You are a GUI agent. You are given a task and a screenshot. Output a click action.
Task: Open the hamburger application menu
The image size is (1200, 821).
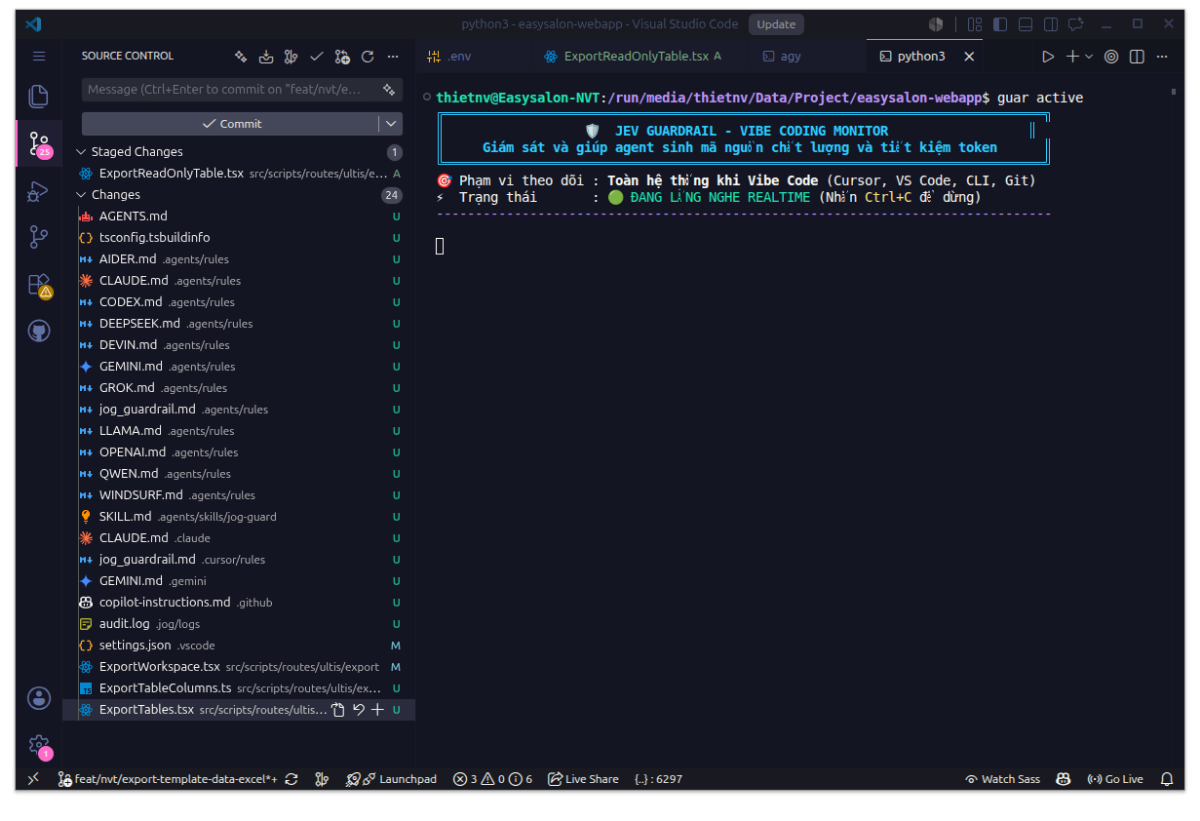[38, 56]
